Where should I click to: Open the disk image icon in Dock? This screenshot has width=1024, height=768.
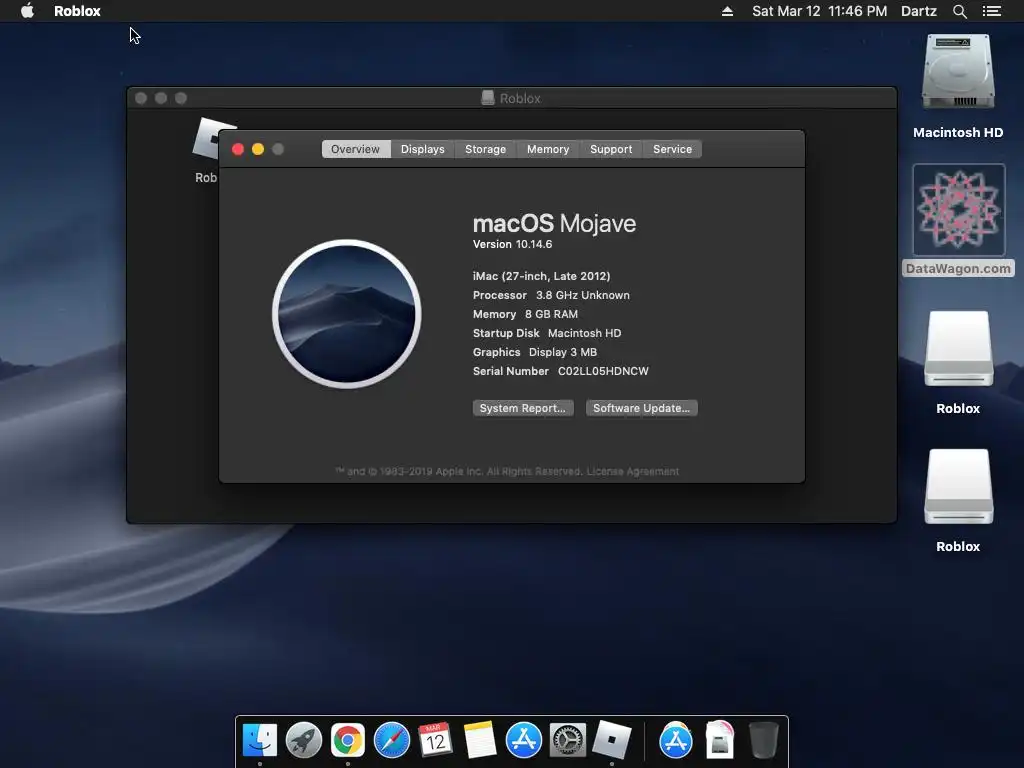[x=720, y=740]
